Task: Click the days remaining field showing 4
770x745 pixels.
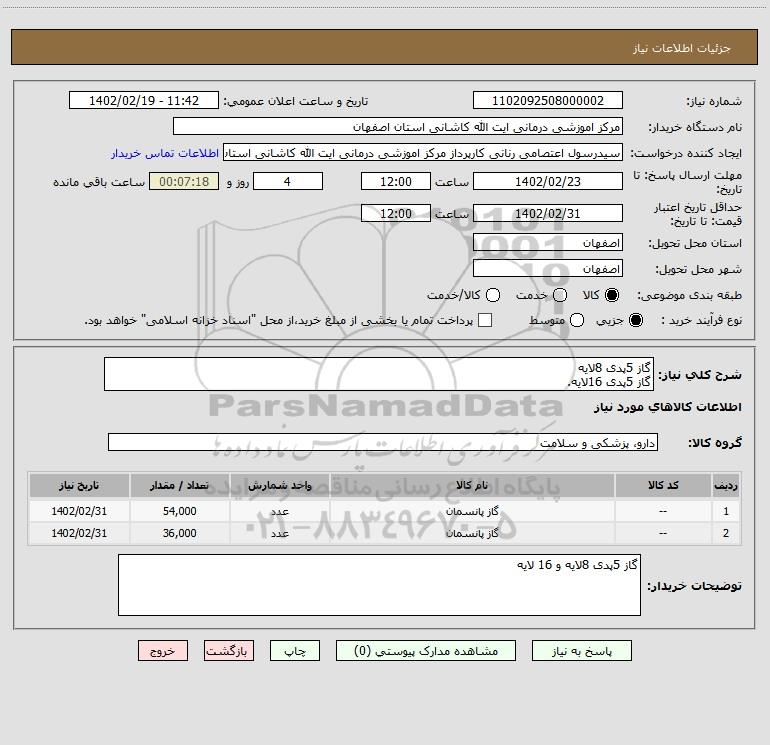Action: (288, 181)
